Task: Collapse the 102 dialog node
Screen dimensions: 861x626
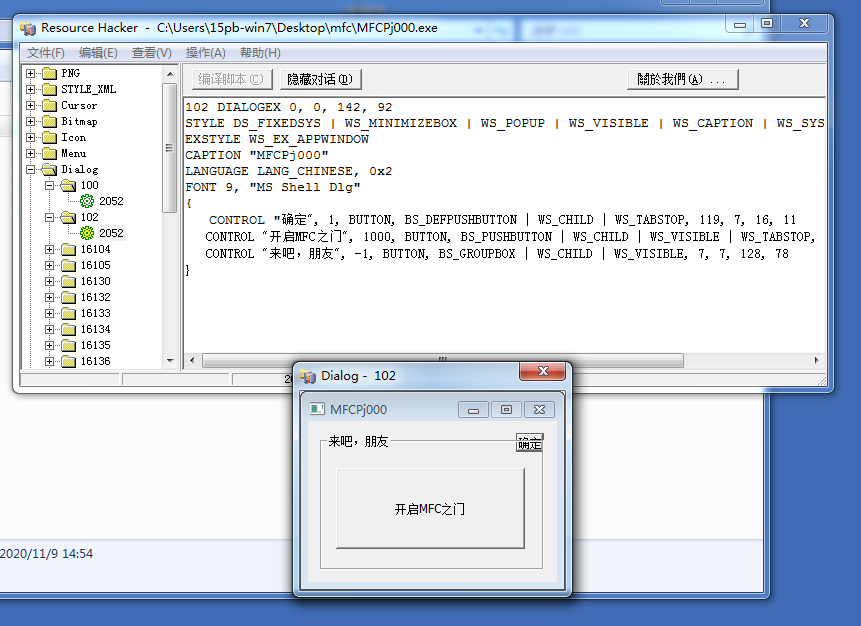Action: 49,217
